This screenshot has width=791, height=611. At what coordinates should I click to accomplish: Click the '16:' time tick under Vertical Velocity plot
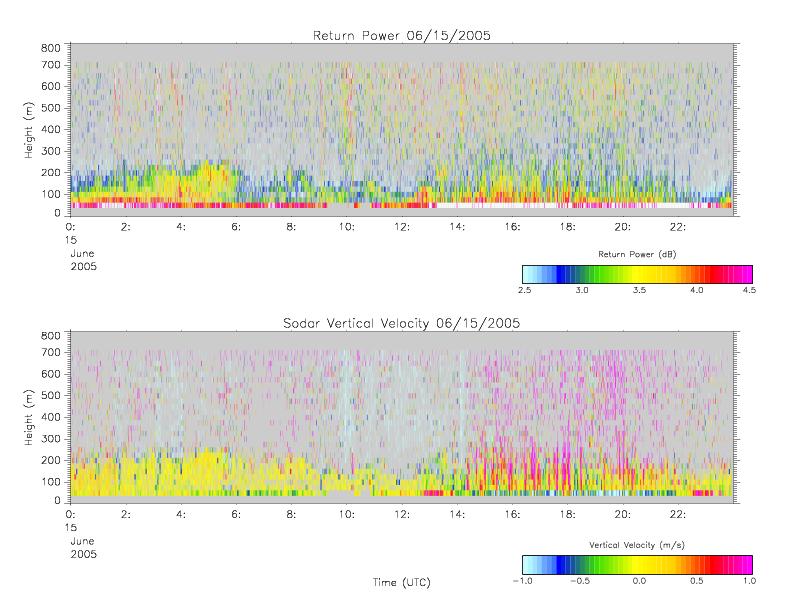click(512, 515)
